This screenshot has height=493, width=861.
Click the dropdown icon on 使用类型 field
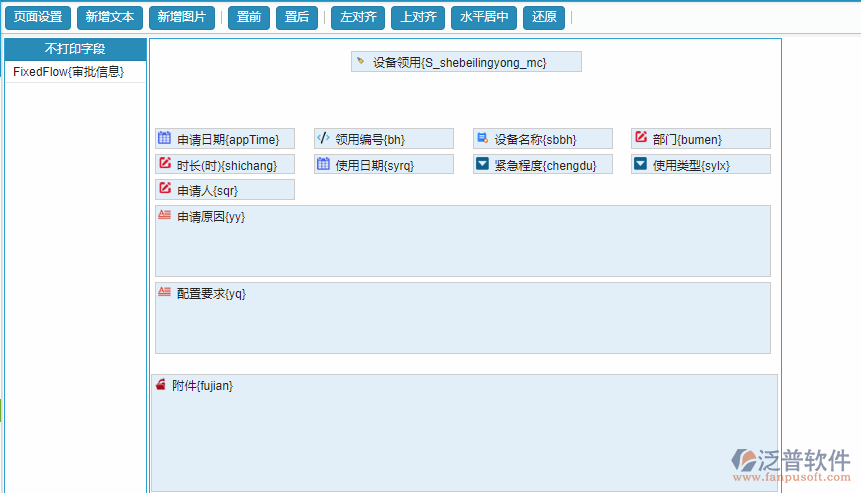click(641, 164)
